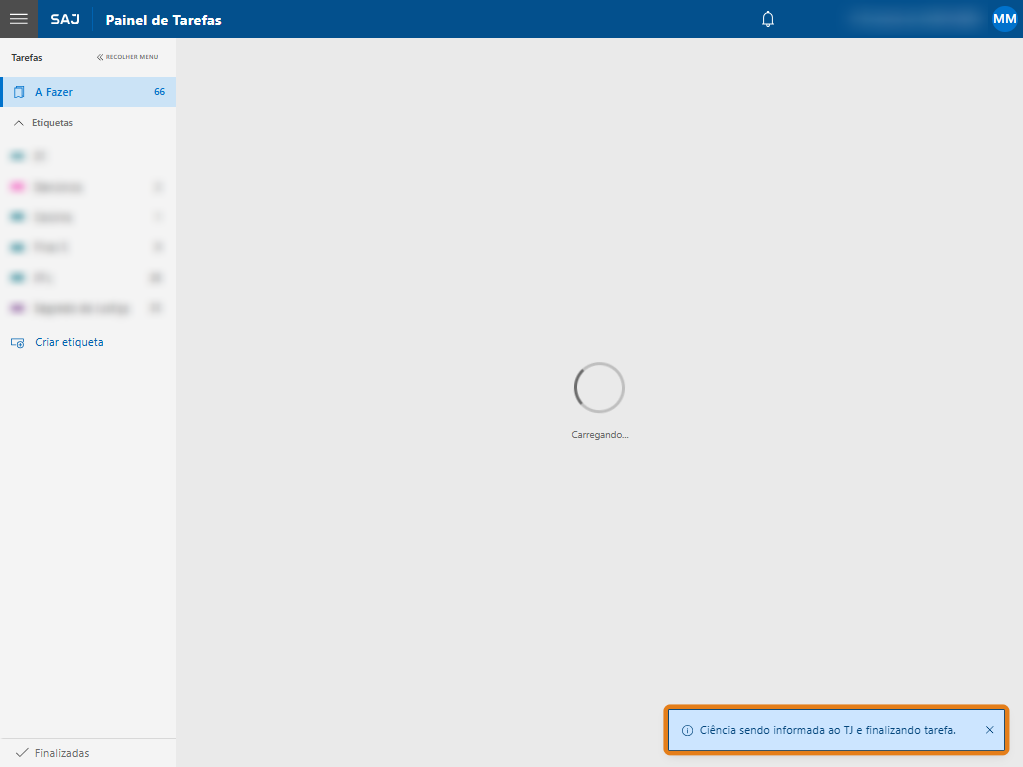Click the A Fazer count badge 66
Image resolution: width=1023 pixels, height=767 pixels.
(159, 92)
